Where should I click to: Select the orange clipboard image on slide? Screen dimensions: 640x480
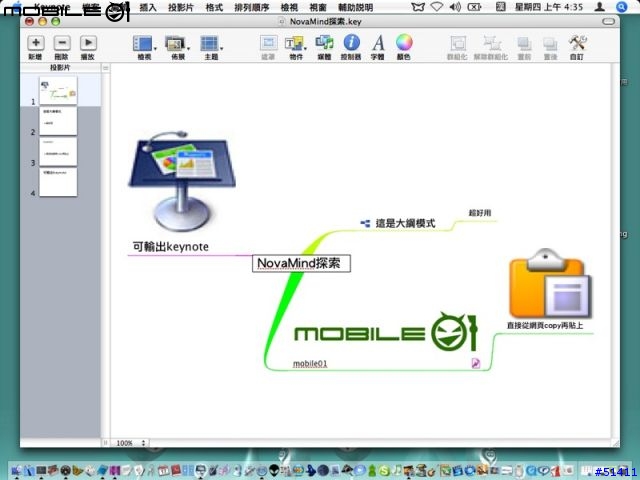(549, 284)
